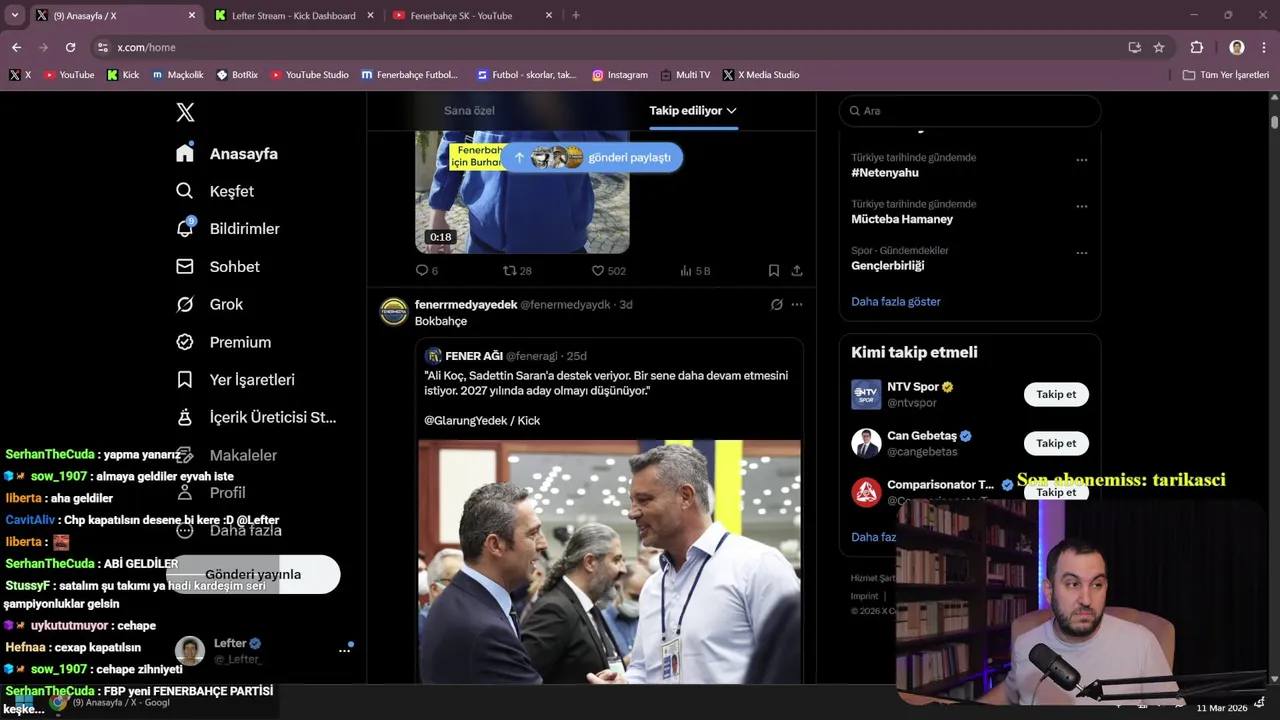
Task: Reload the current page
Action: pos(70,47)
